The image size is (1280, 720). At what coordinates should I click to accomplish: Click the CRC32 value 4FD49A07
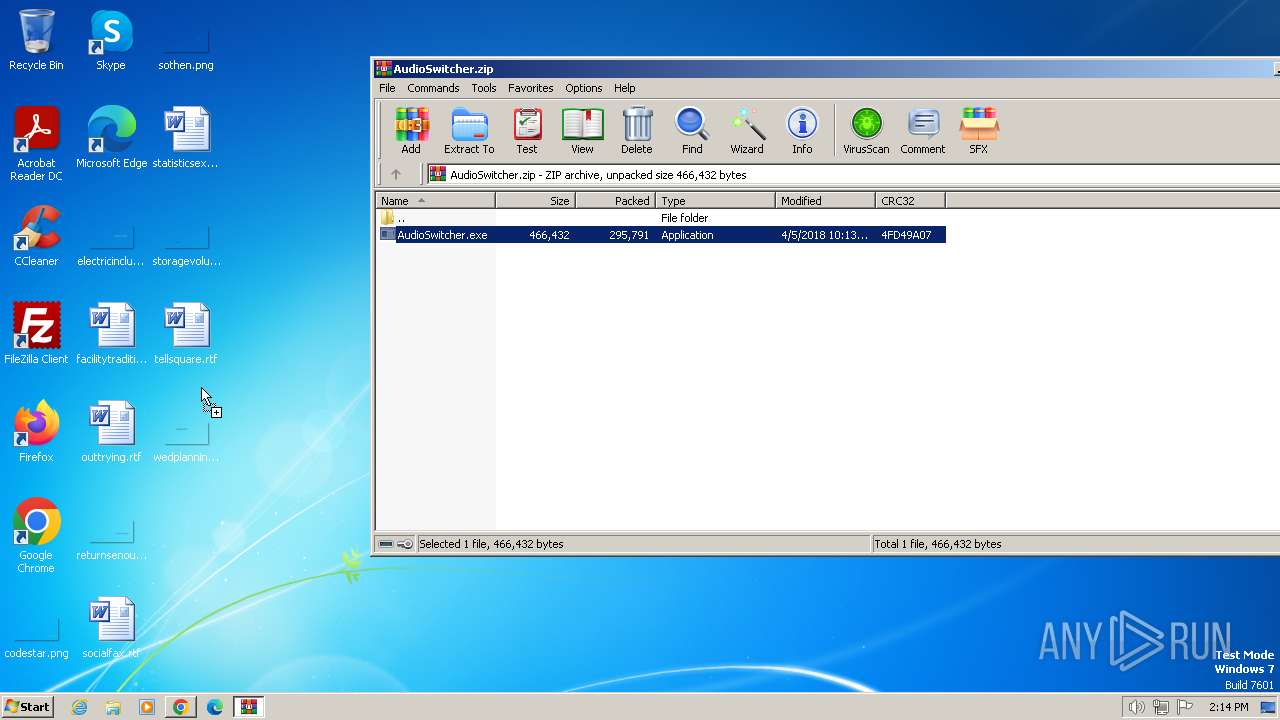click(x=906, y=235)
